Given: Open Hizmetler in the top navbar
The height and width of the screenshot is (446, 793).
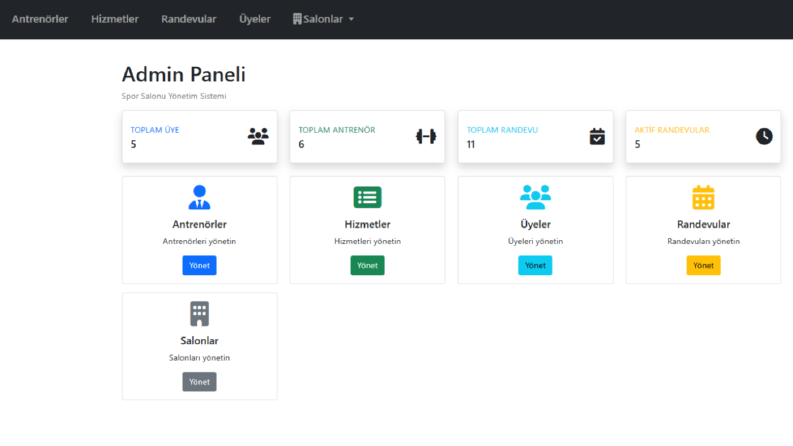Looking at the screenshot, I should coord(115,19).
